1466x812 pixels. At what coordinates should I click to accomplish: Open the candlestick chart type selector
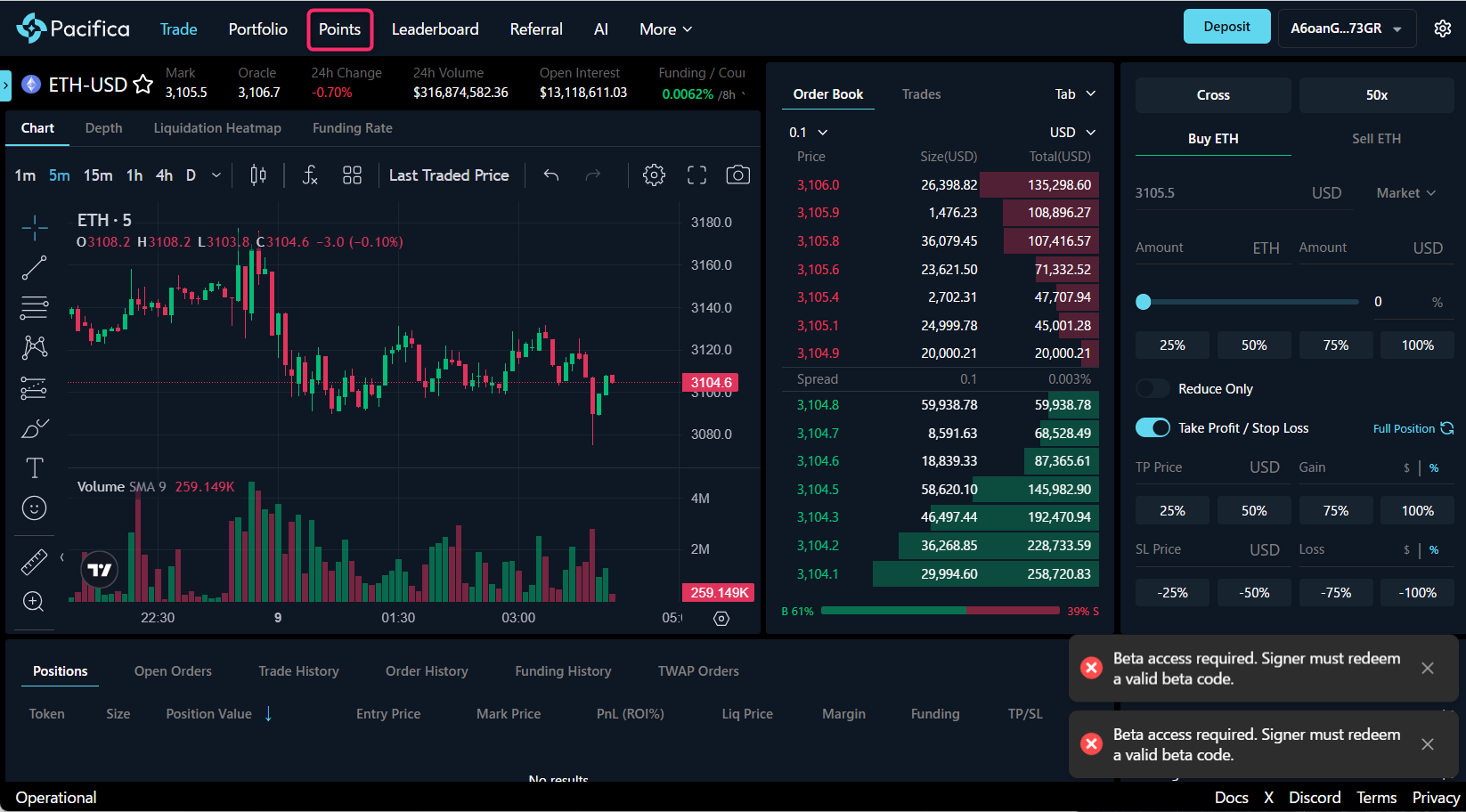(x=258, y=175)
